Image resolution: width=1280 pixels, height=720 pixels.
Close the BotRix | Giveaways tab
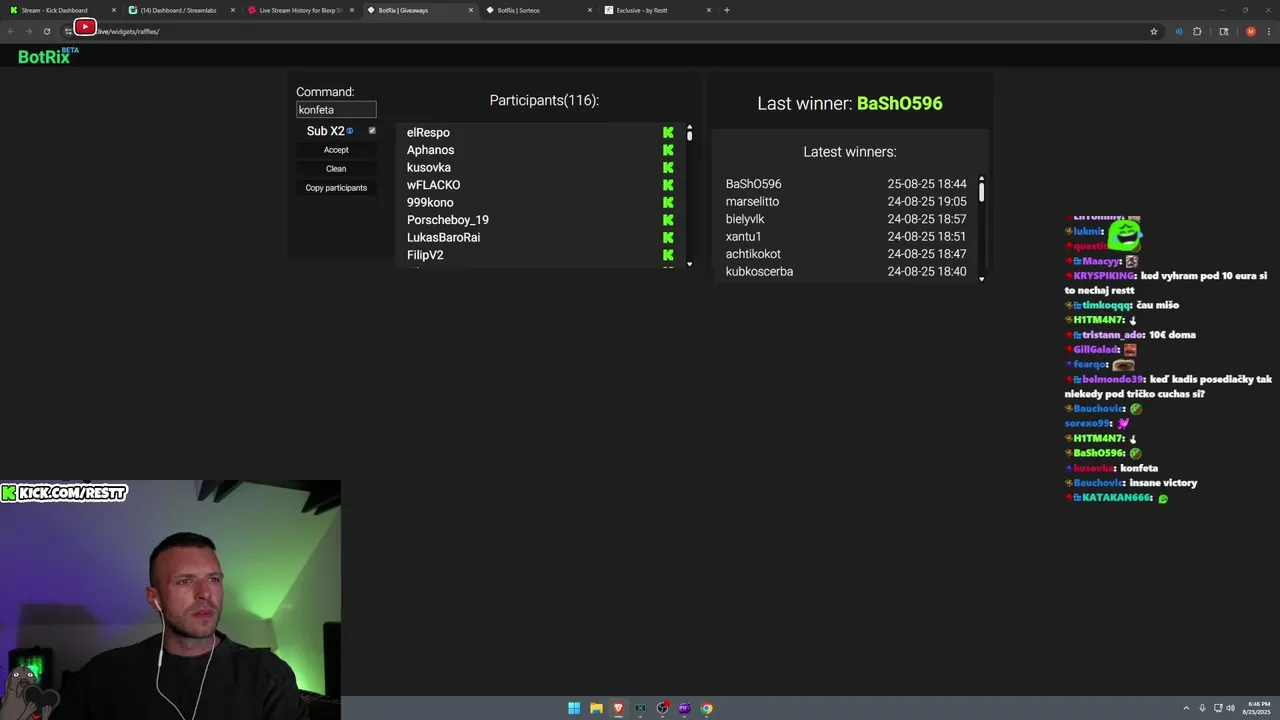click(471, 10)
